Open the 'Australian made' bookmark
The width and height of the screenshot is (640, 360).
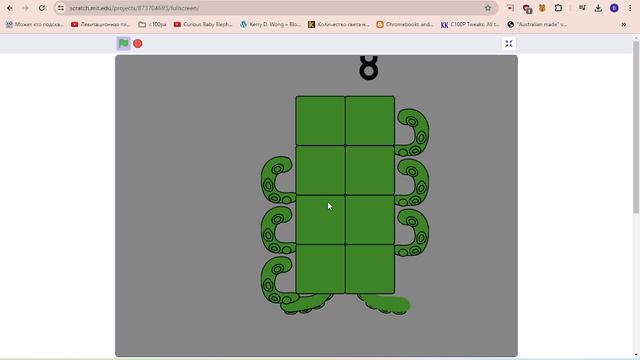click(537, 24)
